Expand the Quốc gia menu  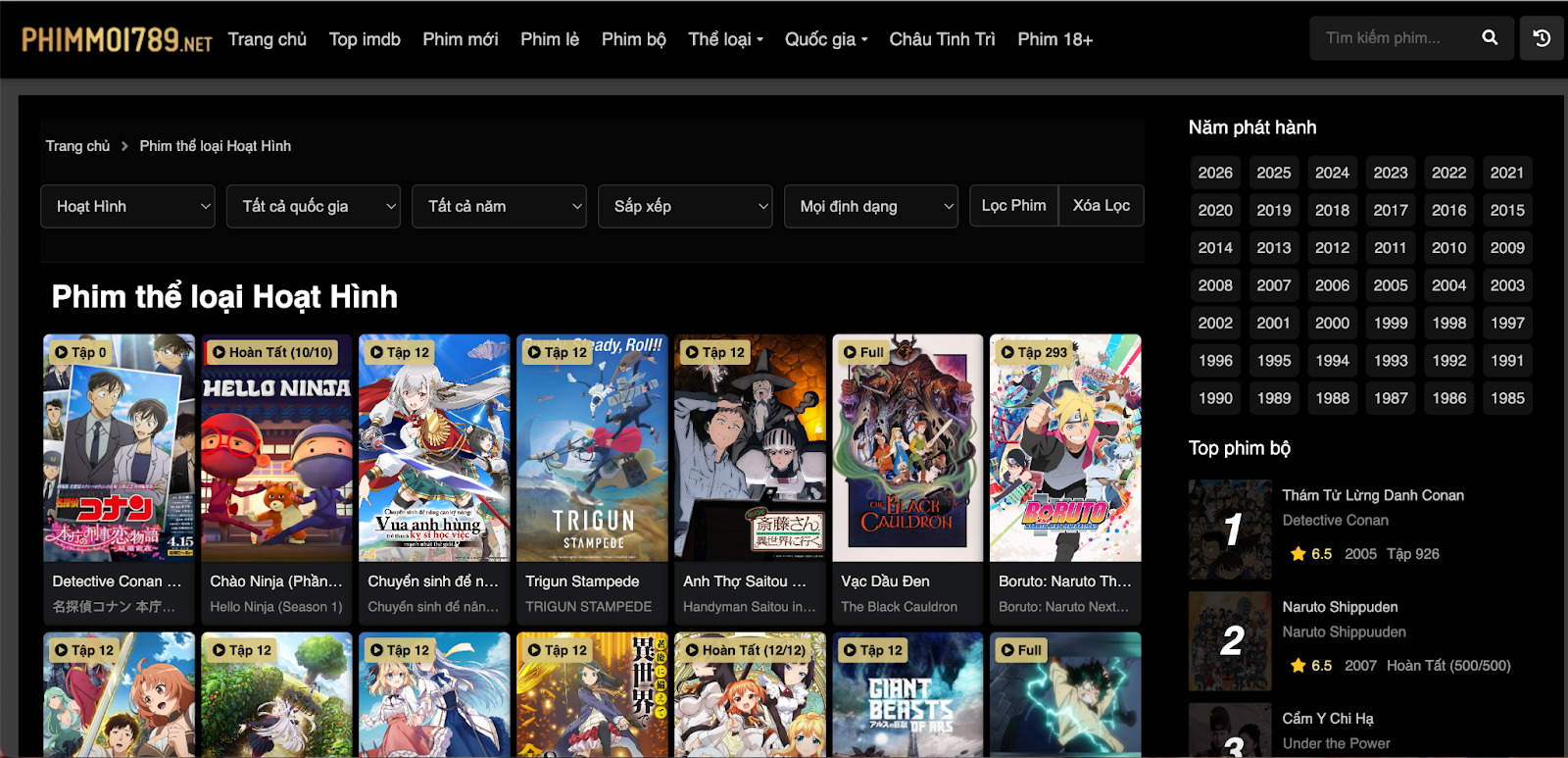pos(826,39)
